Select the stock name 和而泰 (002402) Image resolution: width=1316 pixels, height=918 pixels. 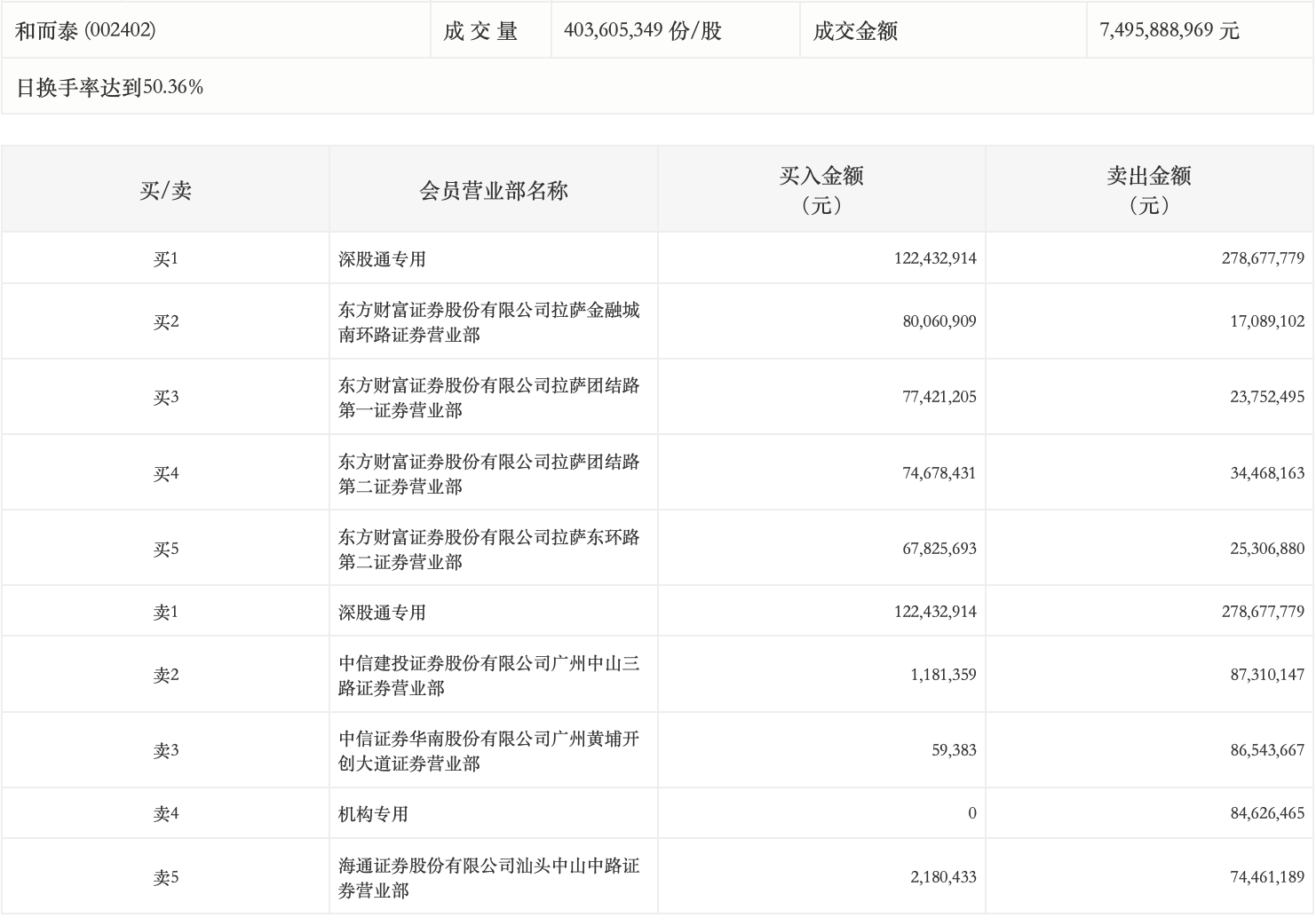click(x=85, y=31)
